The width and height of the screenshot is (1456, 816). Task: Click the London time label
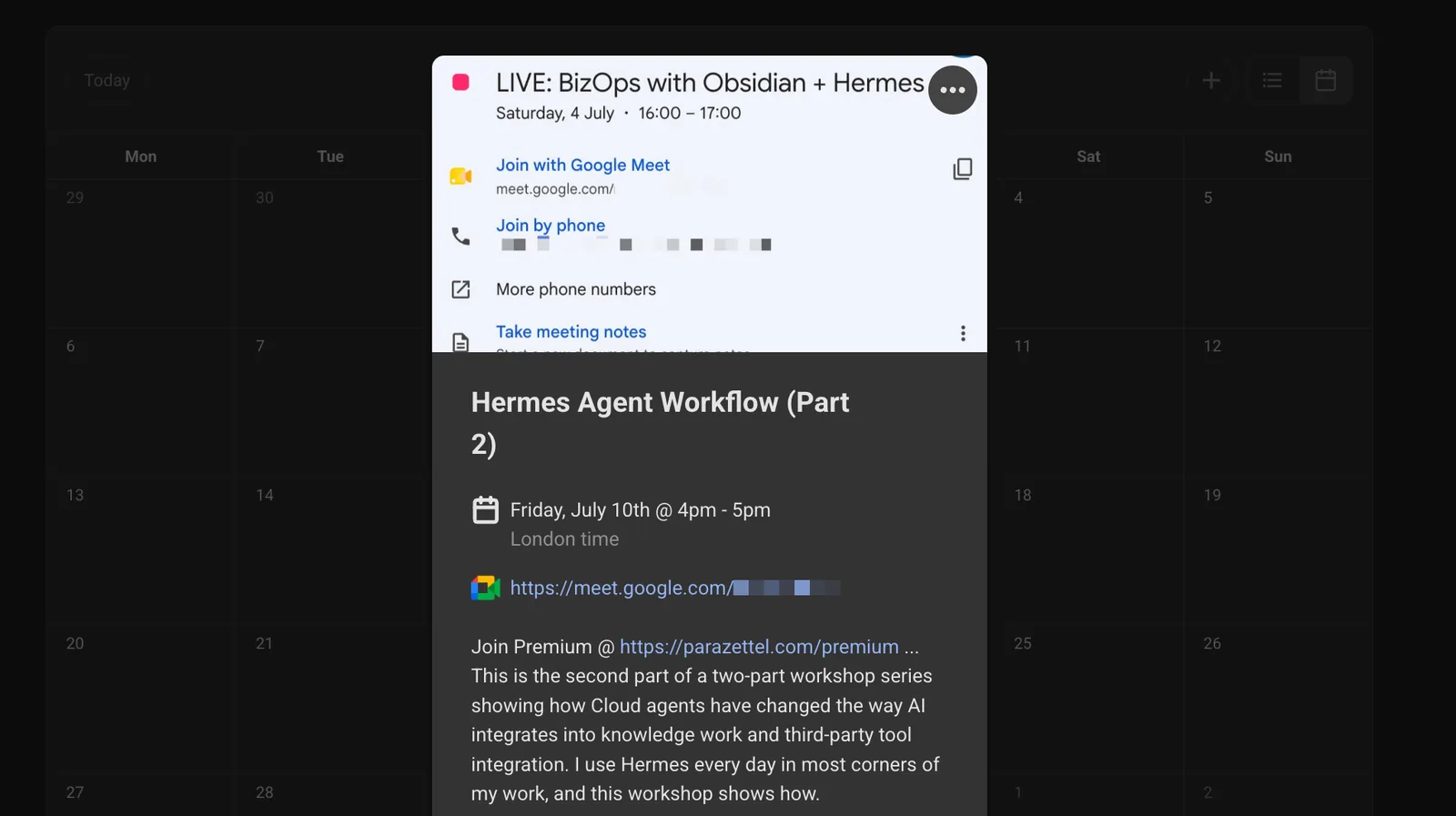tap(564, 539)
